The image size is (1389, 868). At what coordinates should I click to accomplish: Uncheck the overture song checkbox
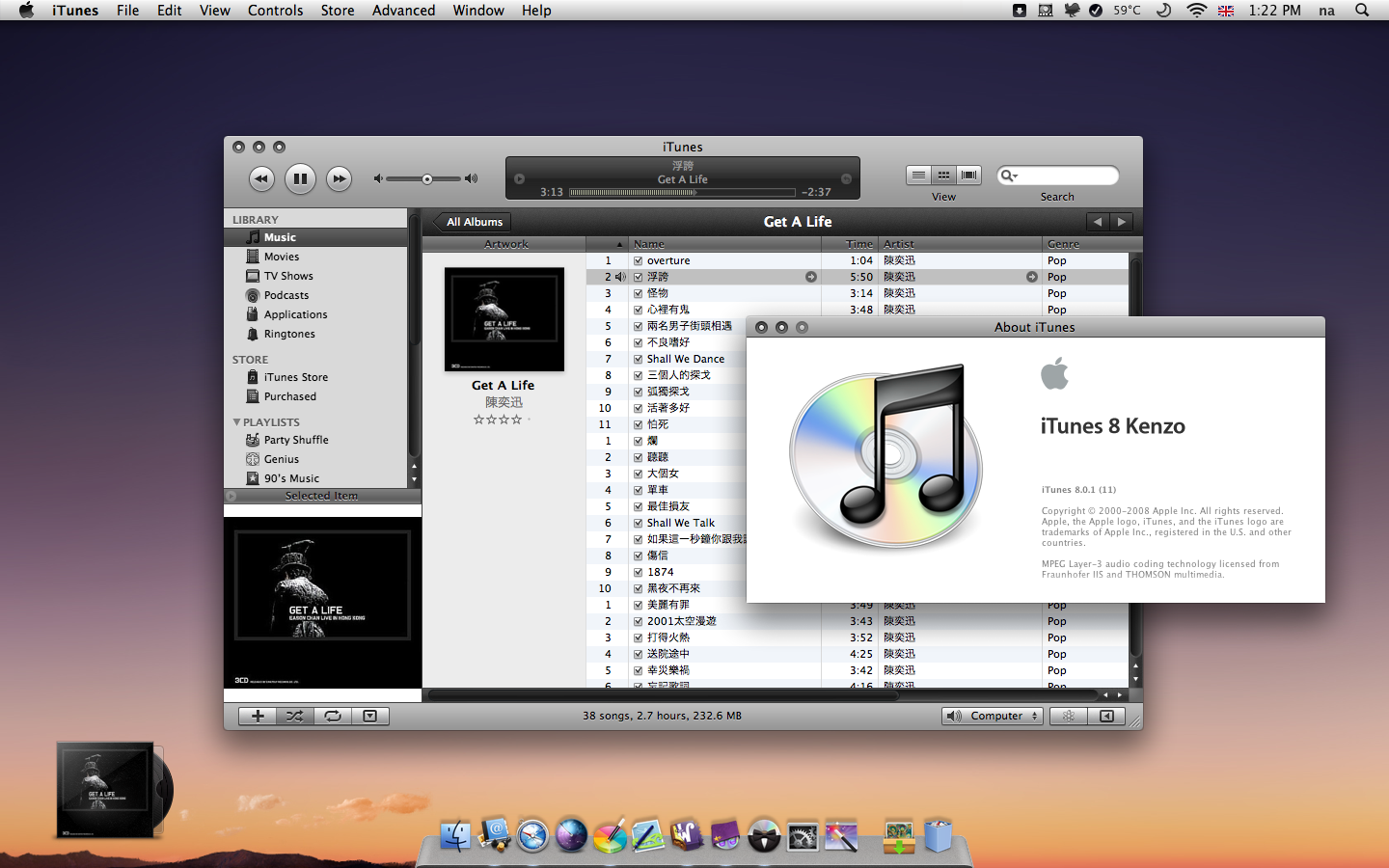click(x=638, y=260)
